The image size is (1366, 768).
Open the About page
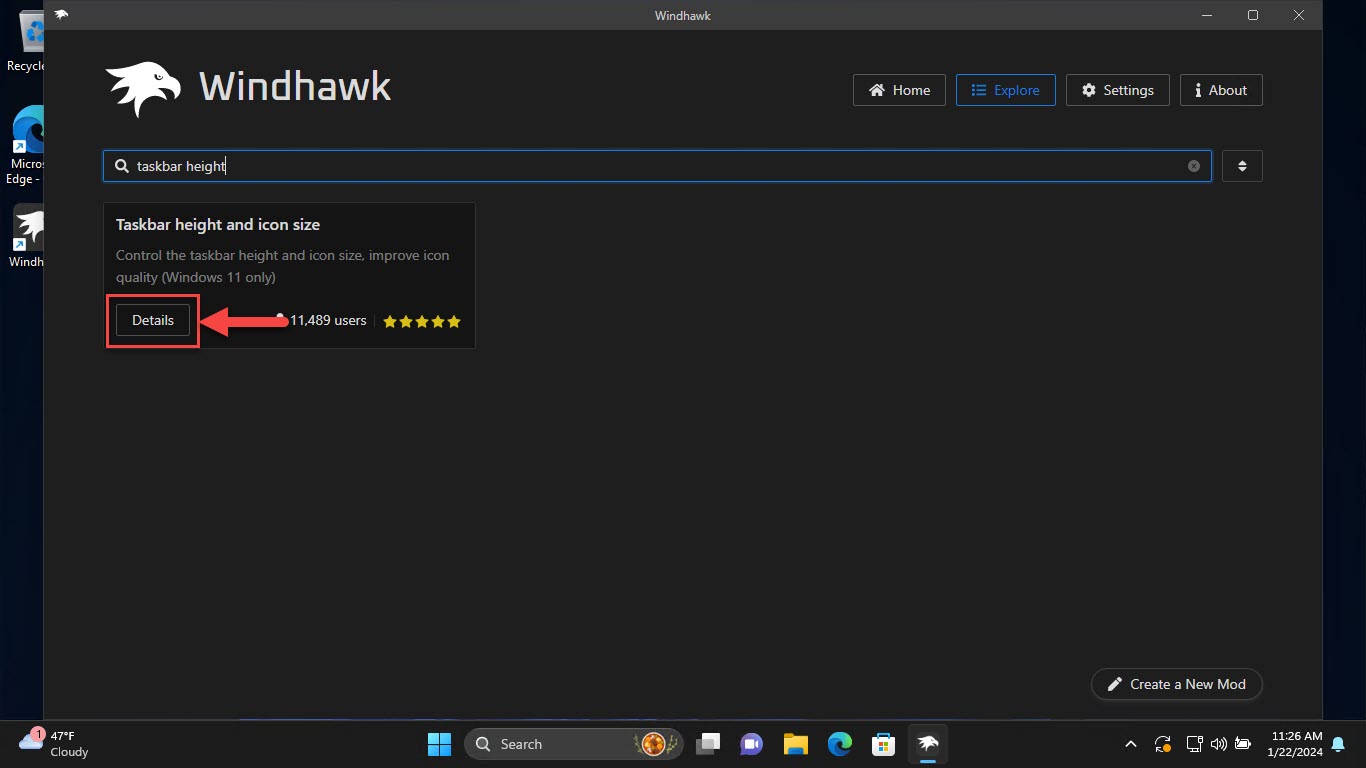point(1221,90)
